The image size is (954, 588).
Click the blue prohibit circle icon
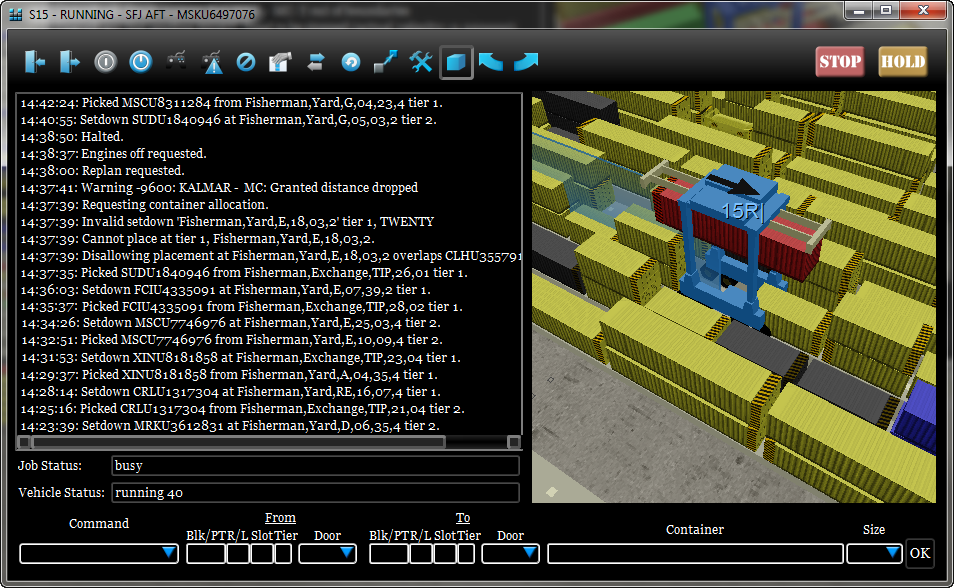click(246, 62)
